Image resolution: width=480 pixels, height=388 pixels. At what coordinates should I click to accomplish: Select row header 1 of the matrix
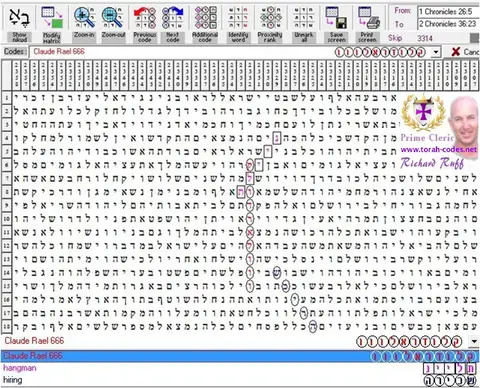[x=6, y=98]
